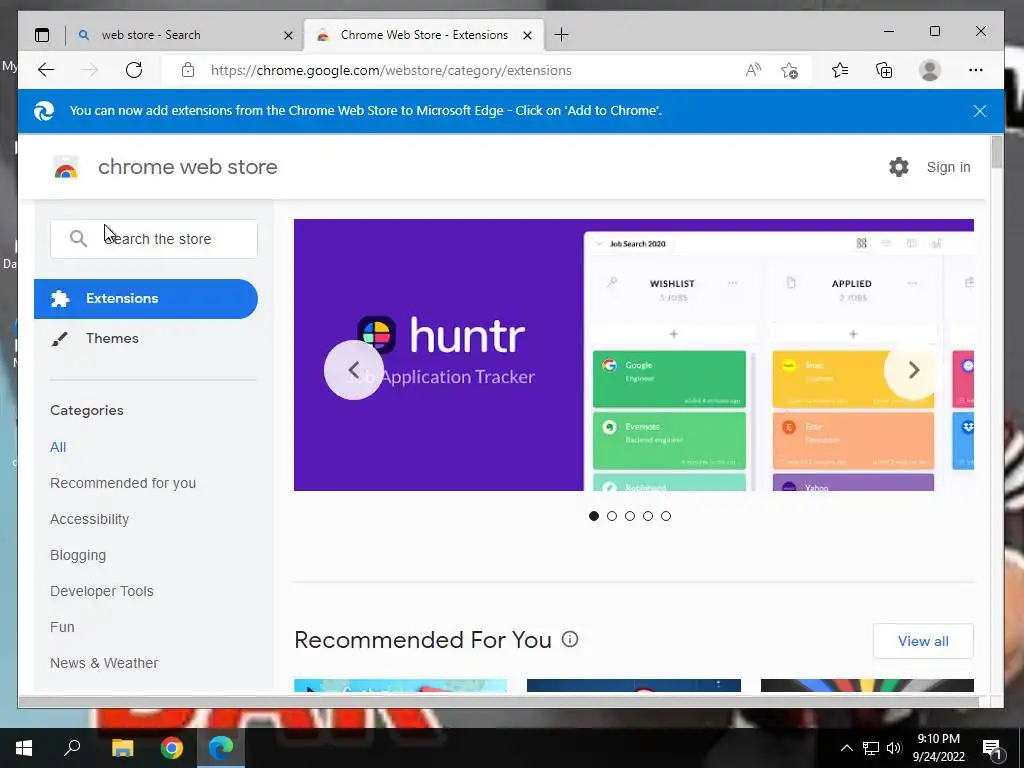1024x768 pixels.
Task: Launch Google Chrome from taskbar
Action: [172, 748]
